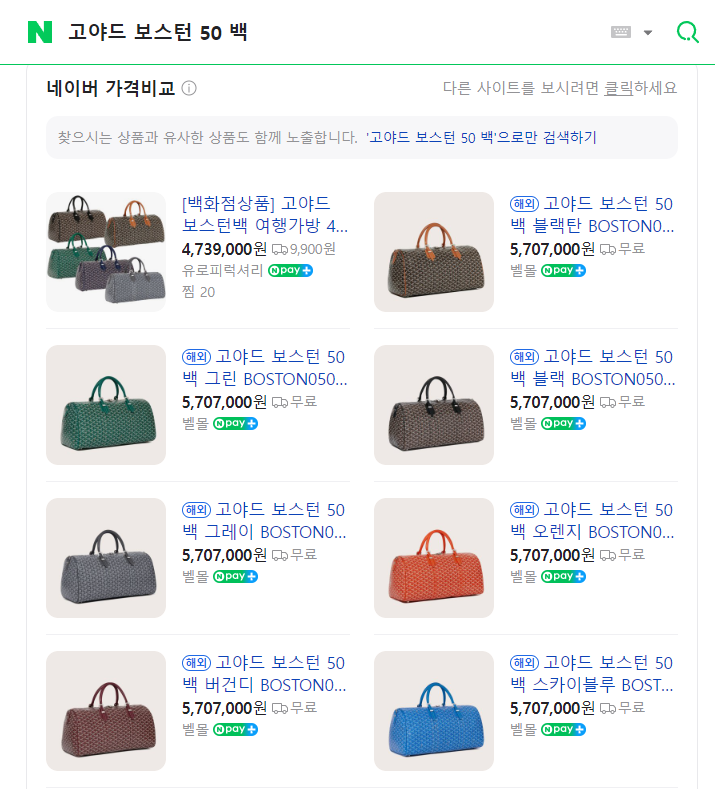Open the 그레이 BOSTON0 product title
This screenshot has height=789, width=715.
tap(264, 521)
